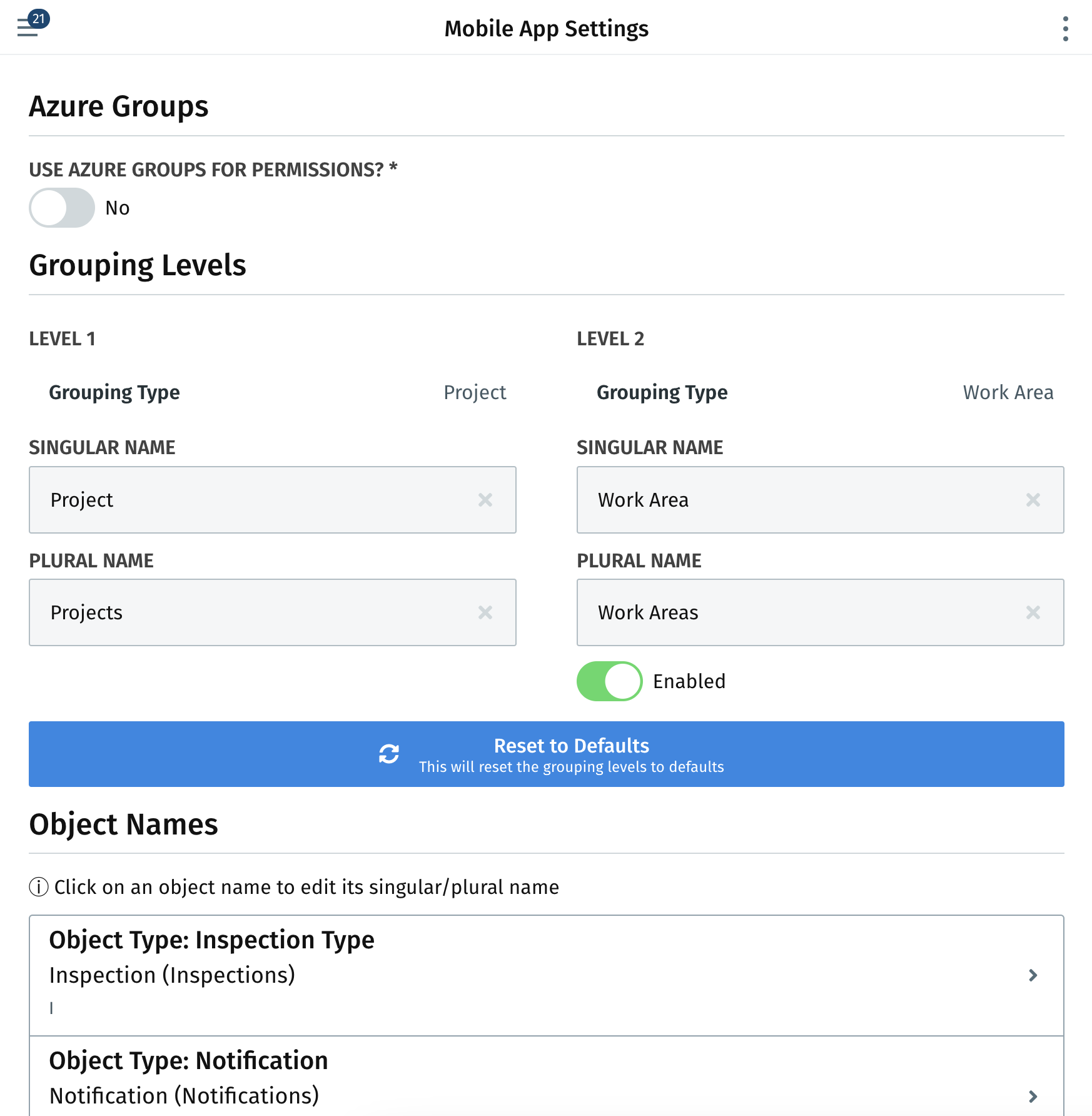Clear the Level 1 plural name Projects
1092x1116 pixels.
(x=485, y=612)
